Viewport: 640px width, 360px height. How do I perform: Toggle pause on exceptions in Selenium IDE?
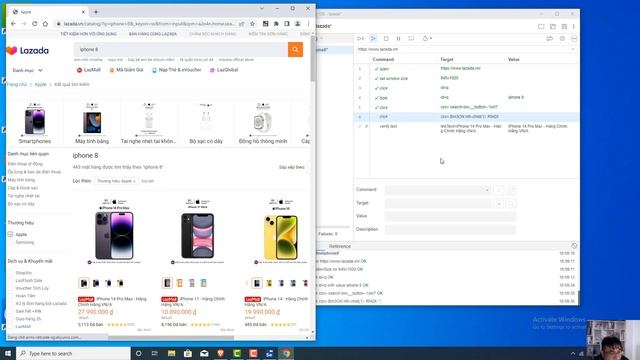click(562, 38)
